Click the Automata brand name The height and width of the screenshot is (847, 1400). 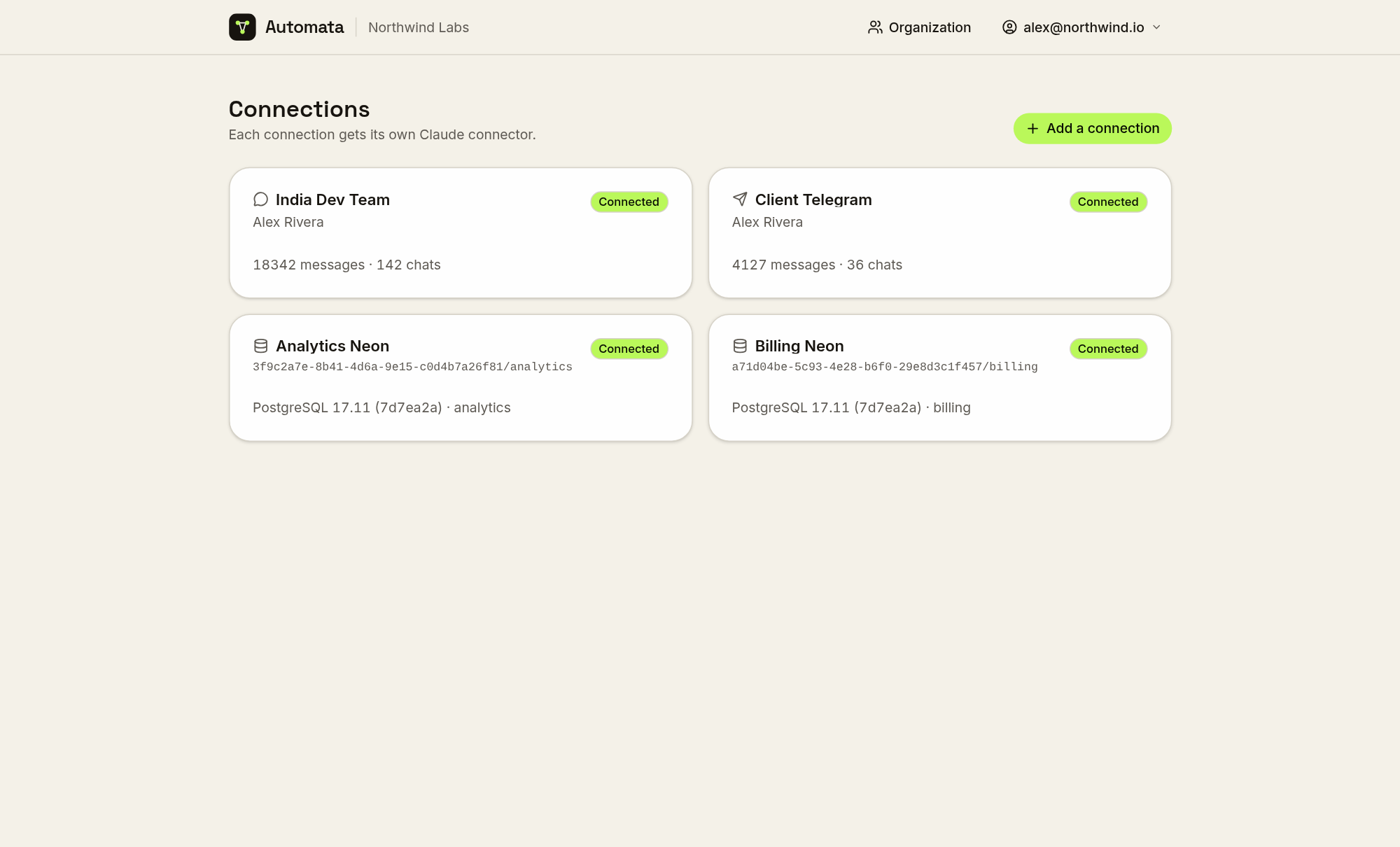[x=304, y=27]
